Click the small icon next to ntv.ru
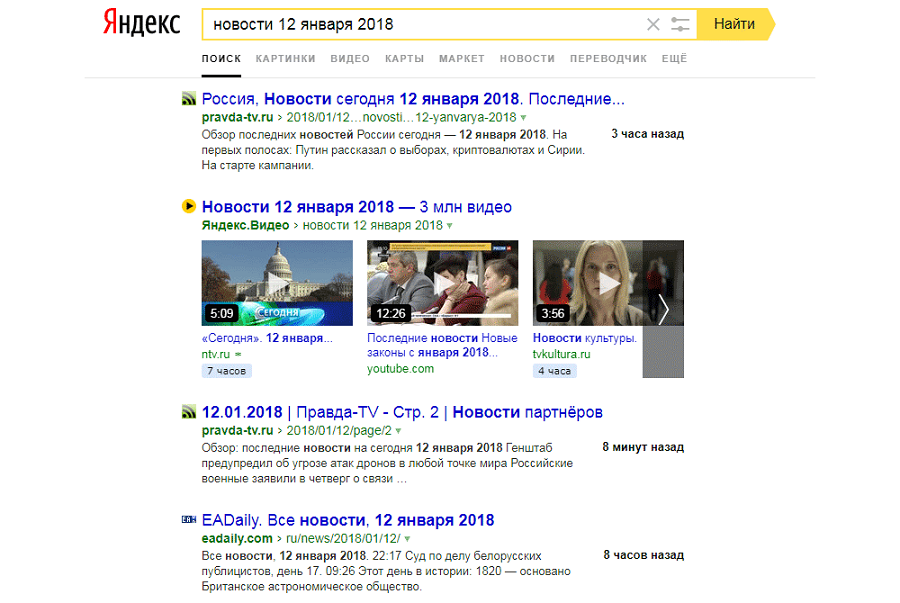 click(x=238, y=355)
